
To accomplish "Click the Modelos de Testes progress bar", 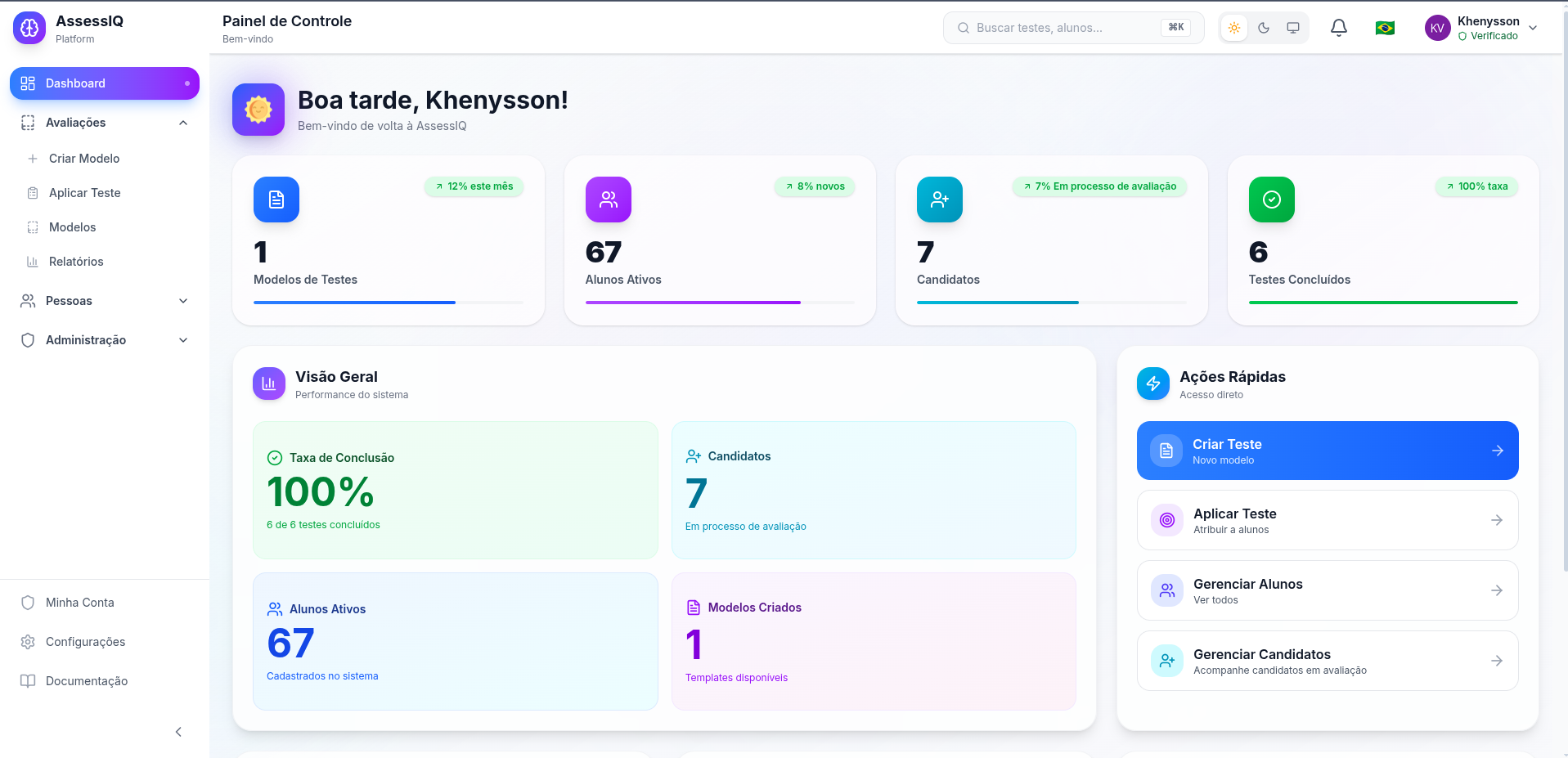I will 389,303.
